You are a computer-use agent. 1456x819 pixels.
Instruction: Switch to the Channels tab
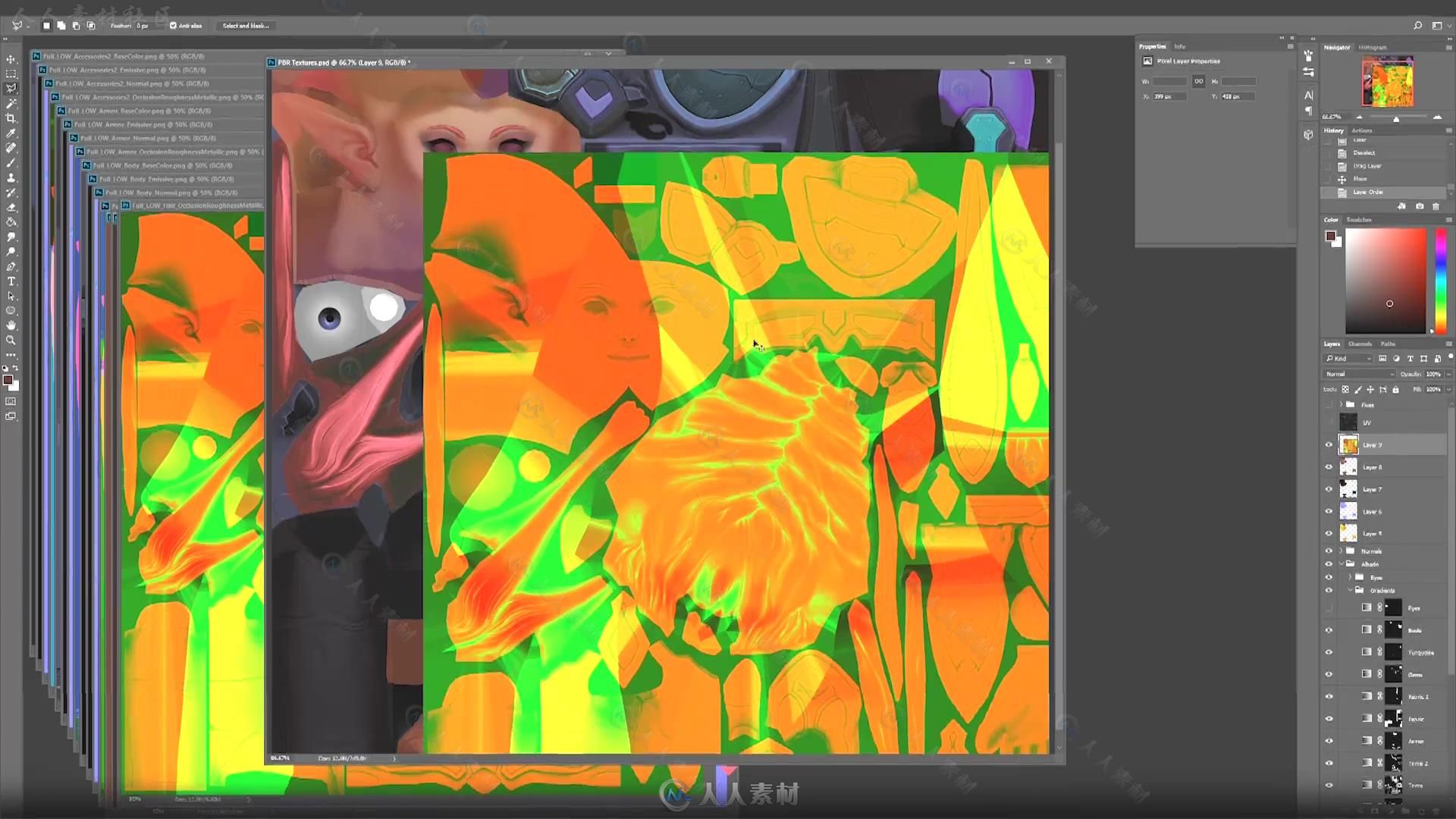1360,344
